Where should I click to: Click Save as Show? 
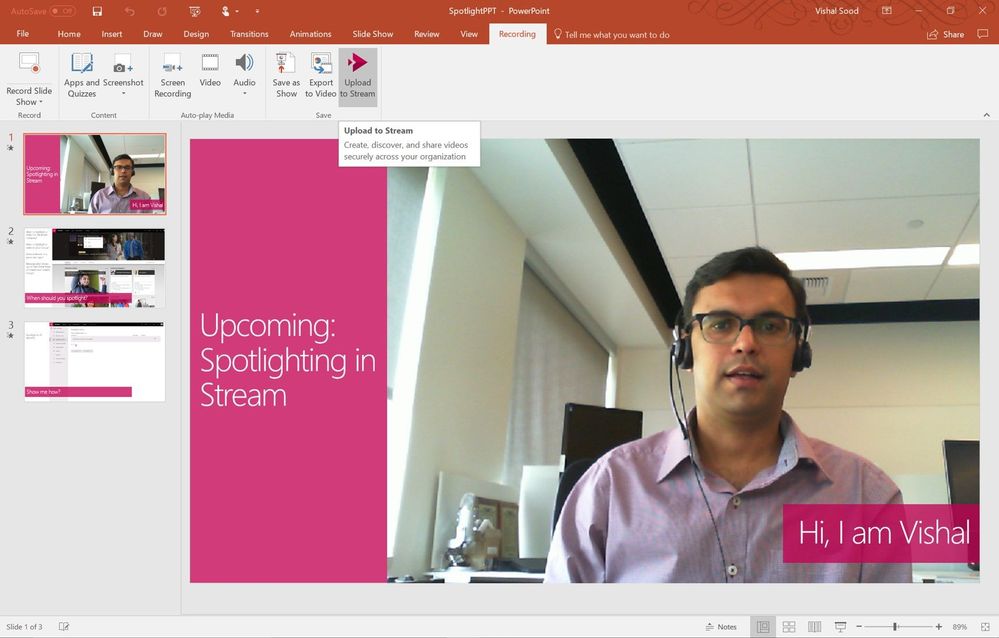[286, 75]
